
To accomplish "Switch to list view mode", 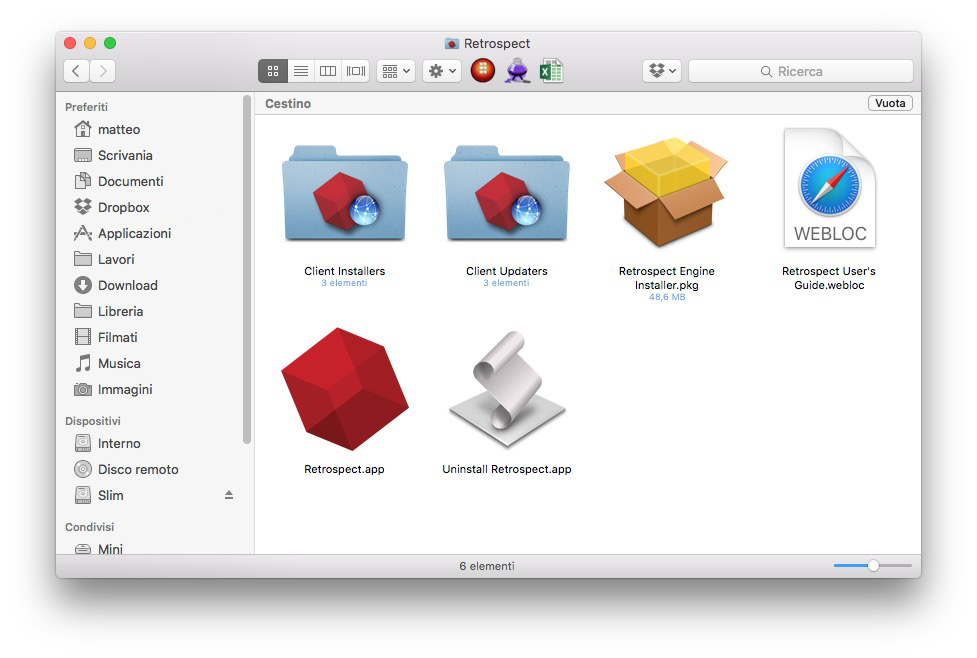I will pyautogui.click(x=301, y=71).
